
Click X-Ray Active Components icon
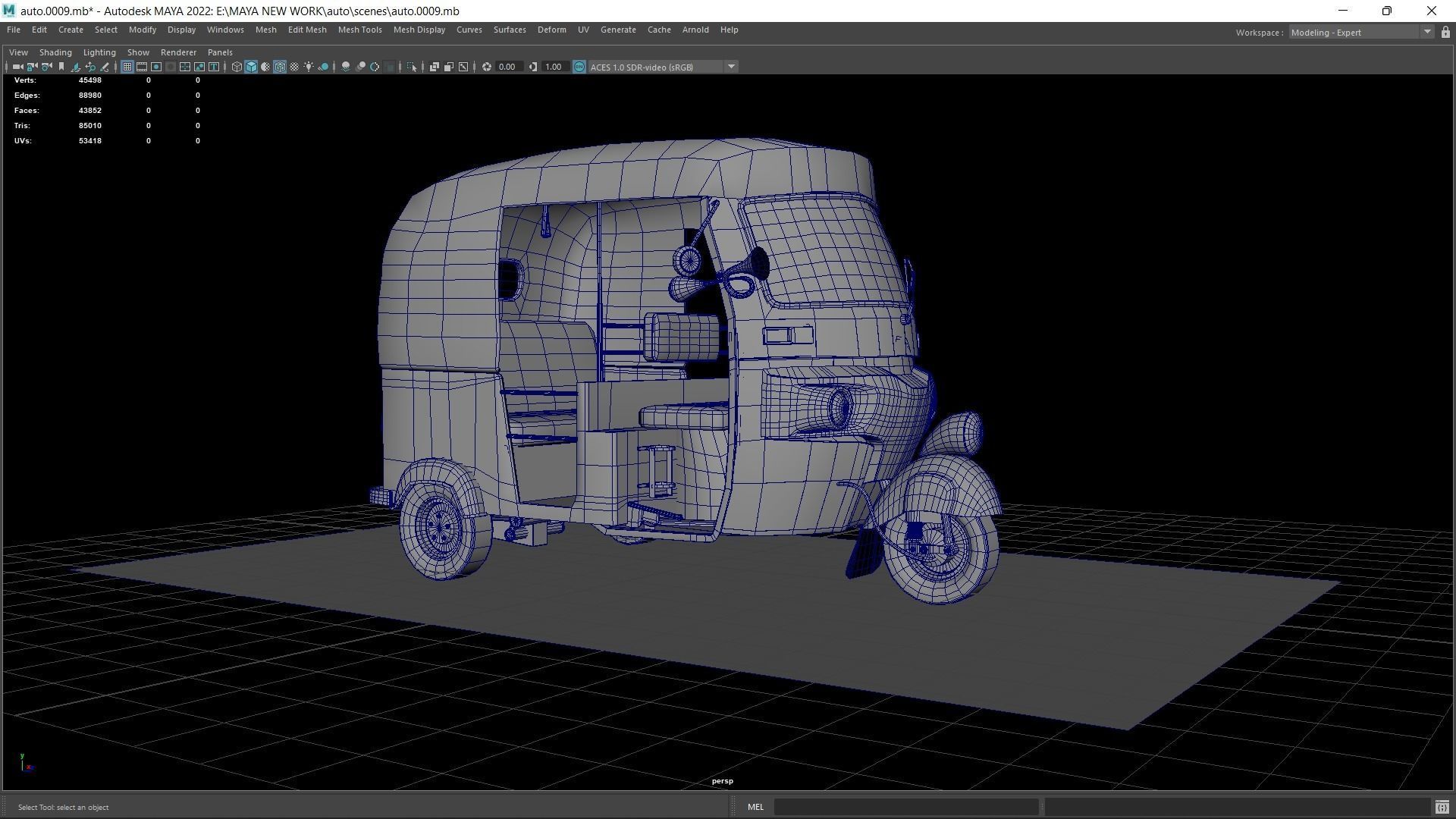tap(449, 67)
